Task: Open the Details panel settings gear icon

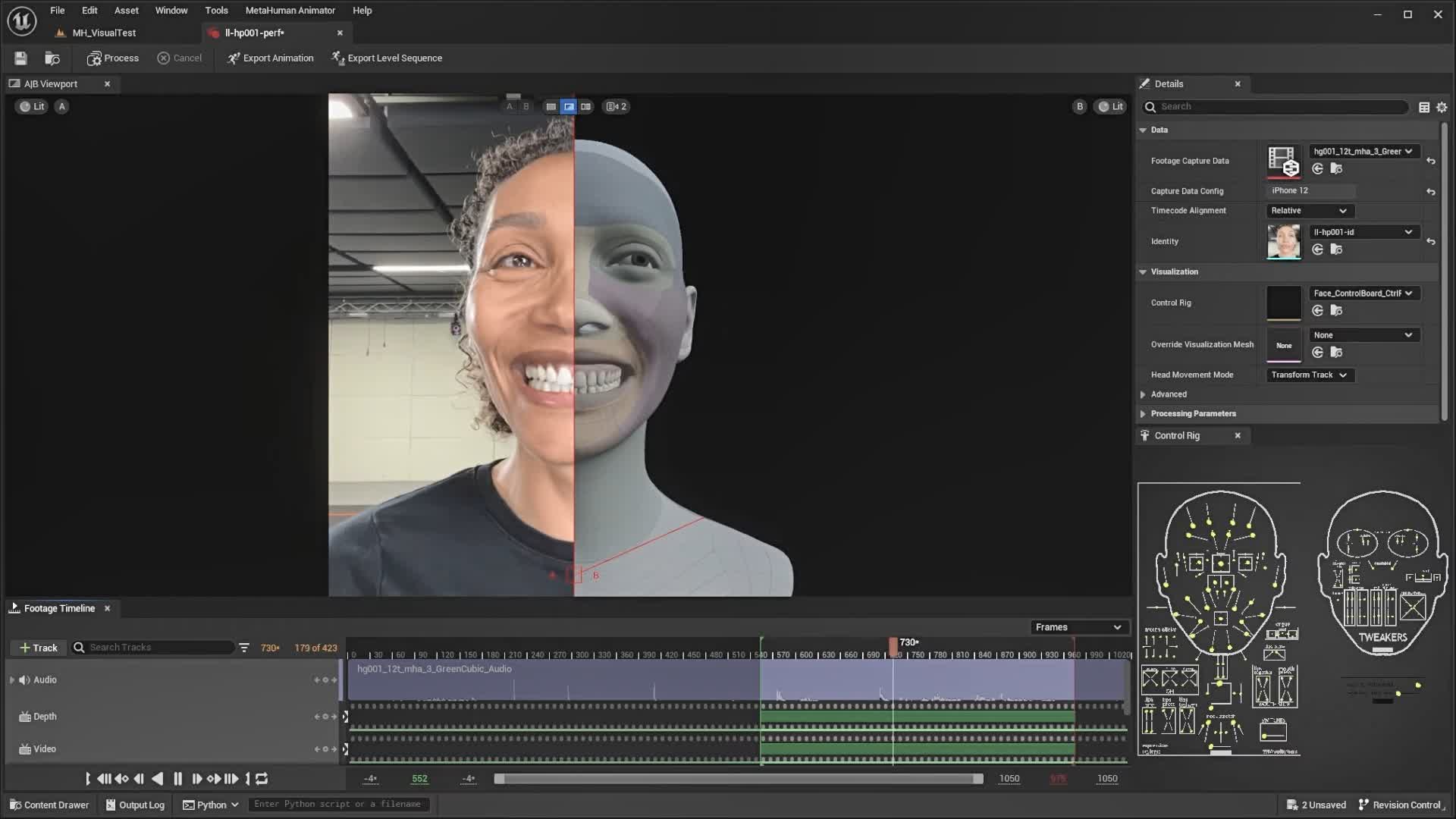Action: tap(1442, 107)
